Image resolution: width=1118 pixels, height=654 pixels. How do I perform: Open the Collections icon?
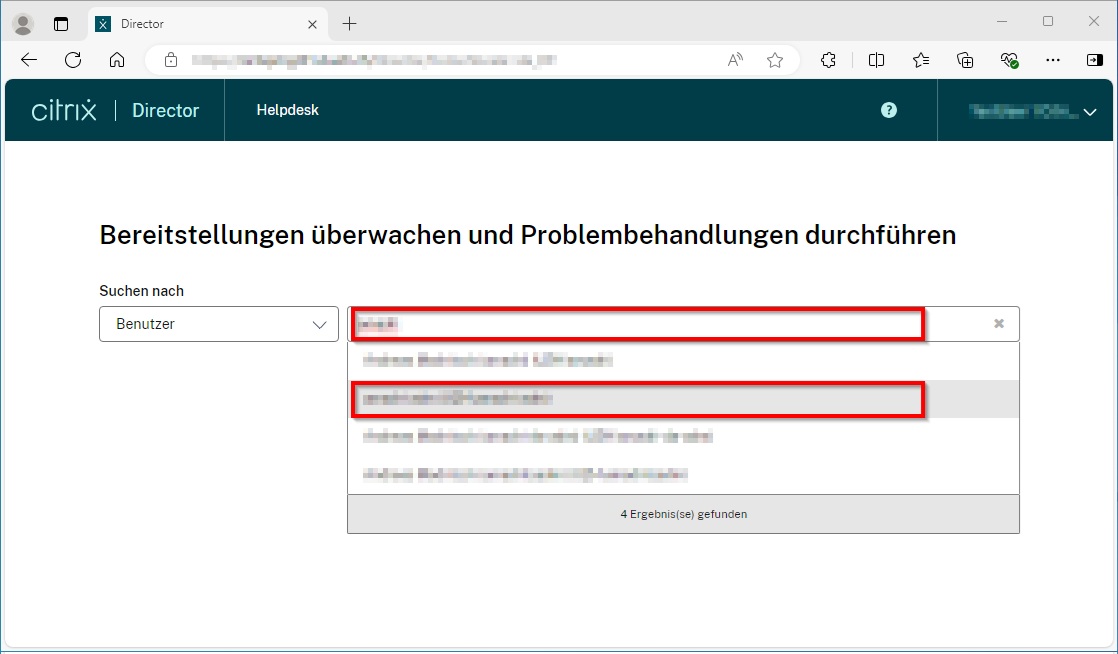[x=964, y=60]
